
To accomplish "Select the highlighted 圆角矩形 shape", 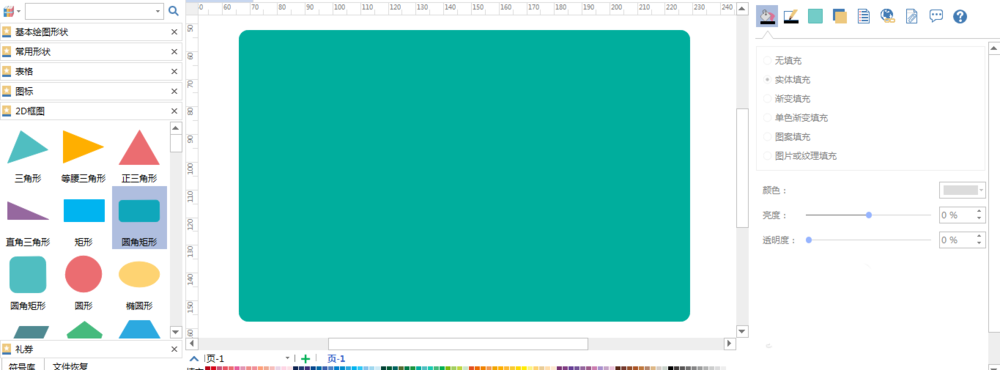I will coord(139,218).
